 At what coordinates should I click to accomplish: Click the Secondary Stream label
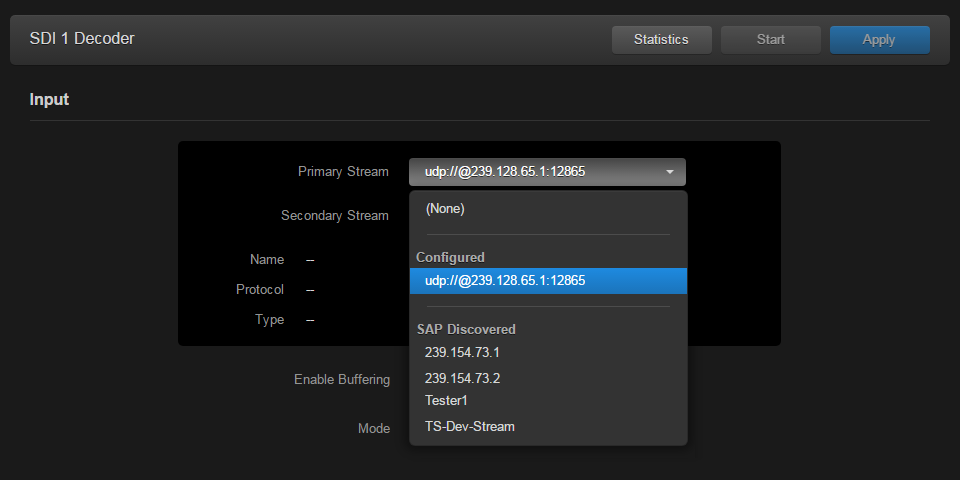[x=334, y=215]
